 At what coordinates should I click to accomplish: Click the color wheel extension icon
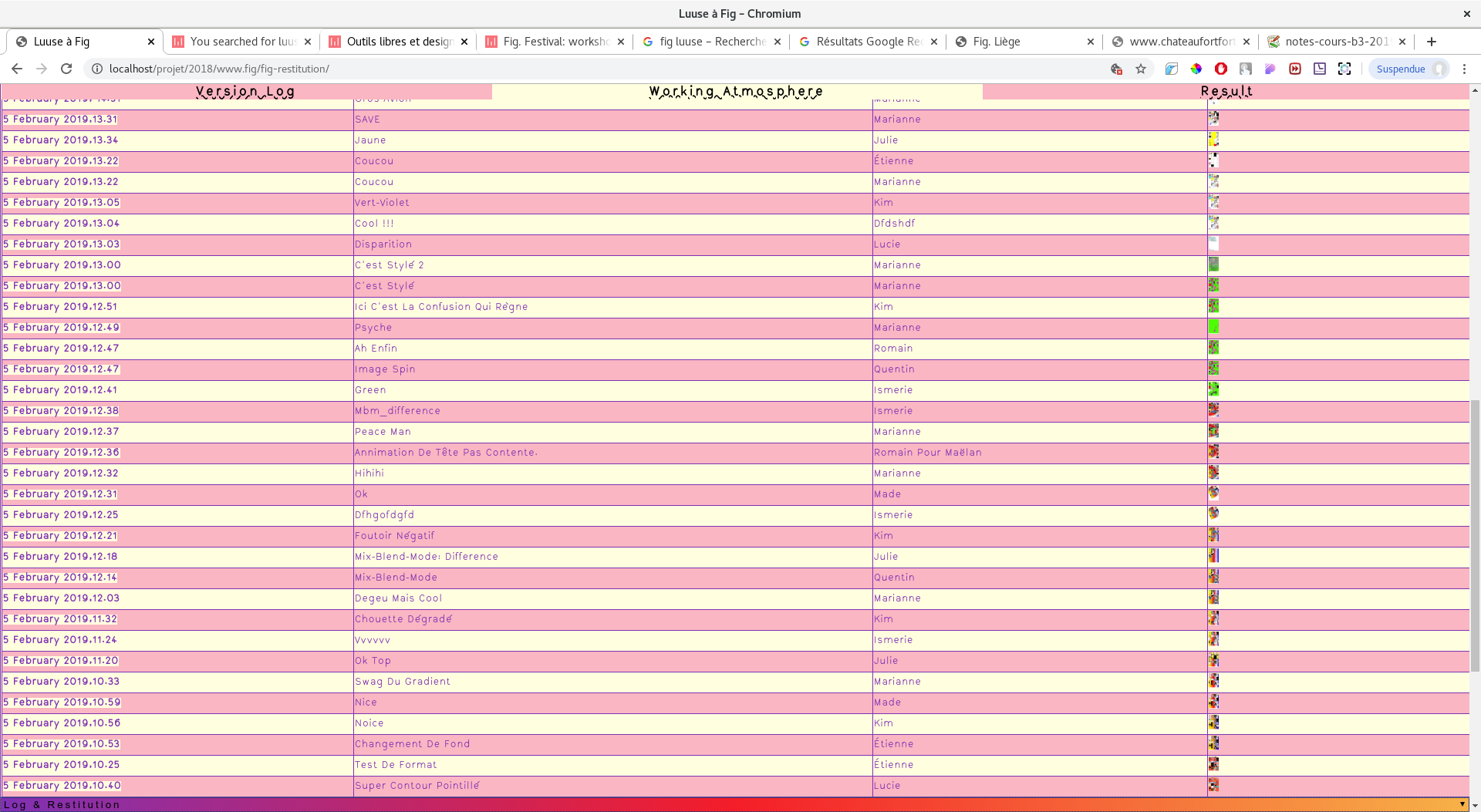(x=1196, y=69)
